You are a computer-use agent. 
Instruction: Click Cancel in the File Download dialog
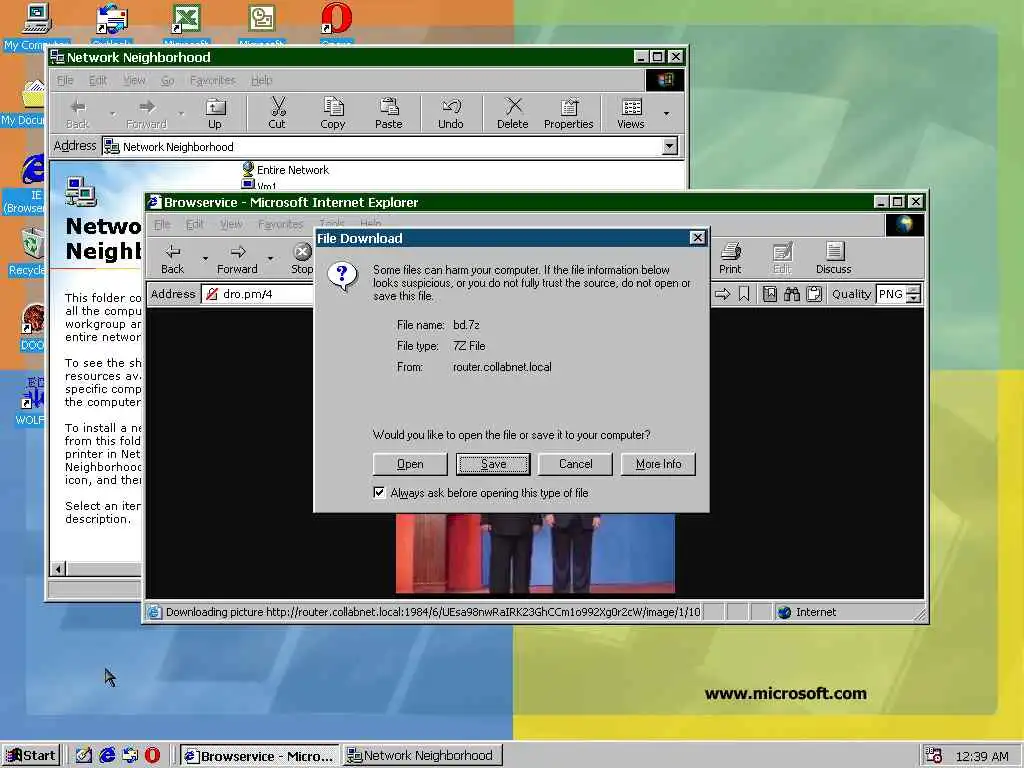575,464
